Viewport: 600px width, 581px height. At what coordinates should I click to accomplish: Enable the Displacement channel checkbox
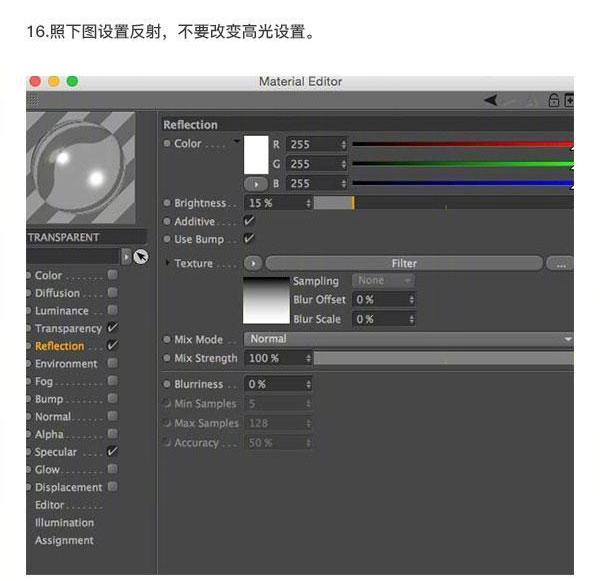click(112, 486)
